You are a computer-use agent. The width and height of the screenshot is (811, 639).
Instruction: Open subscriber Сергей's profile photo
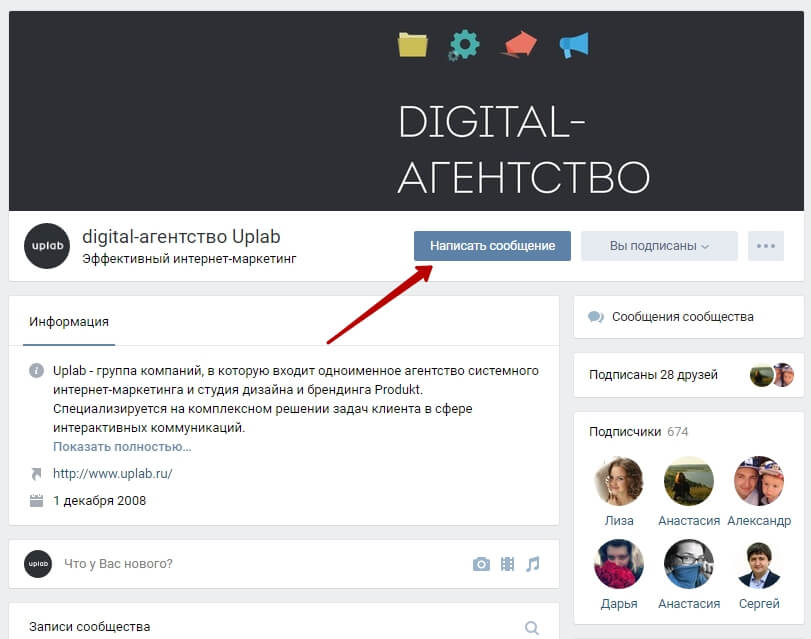pyautogui.click(x=757, y=564)
